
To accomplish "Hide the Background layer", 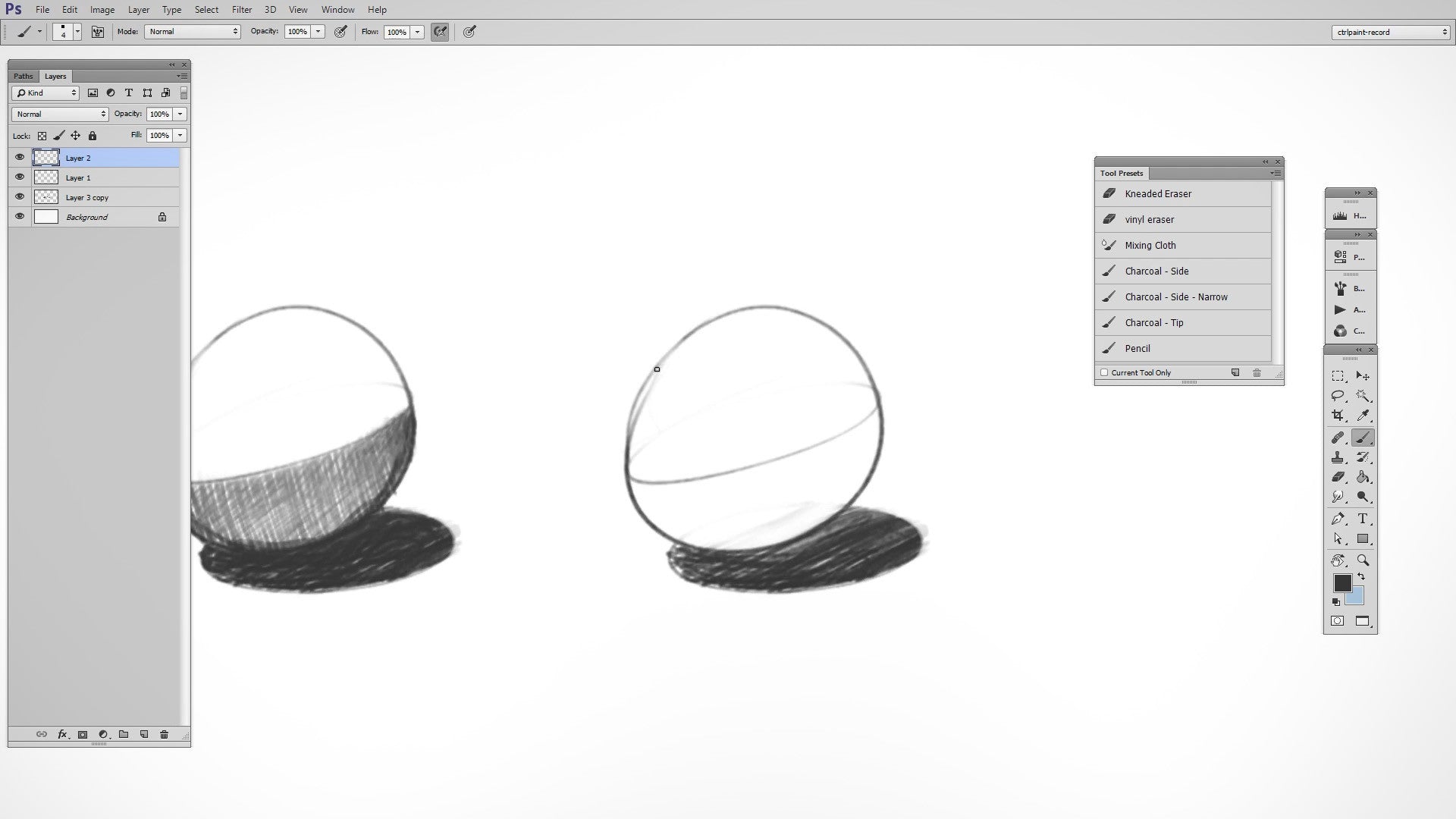I will coord(19,217).
